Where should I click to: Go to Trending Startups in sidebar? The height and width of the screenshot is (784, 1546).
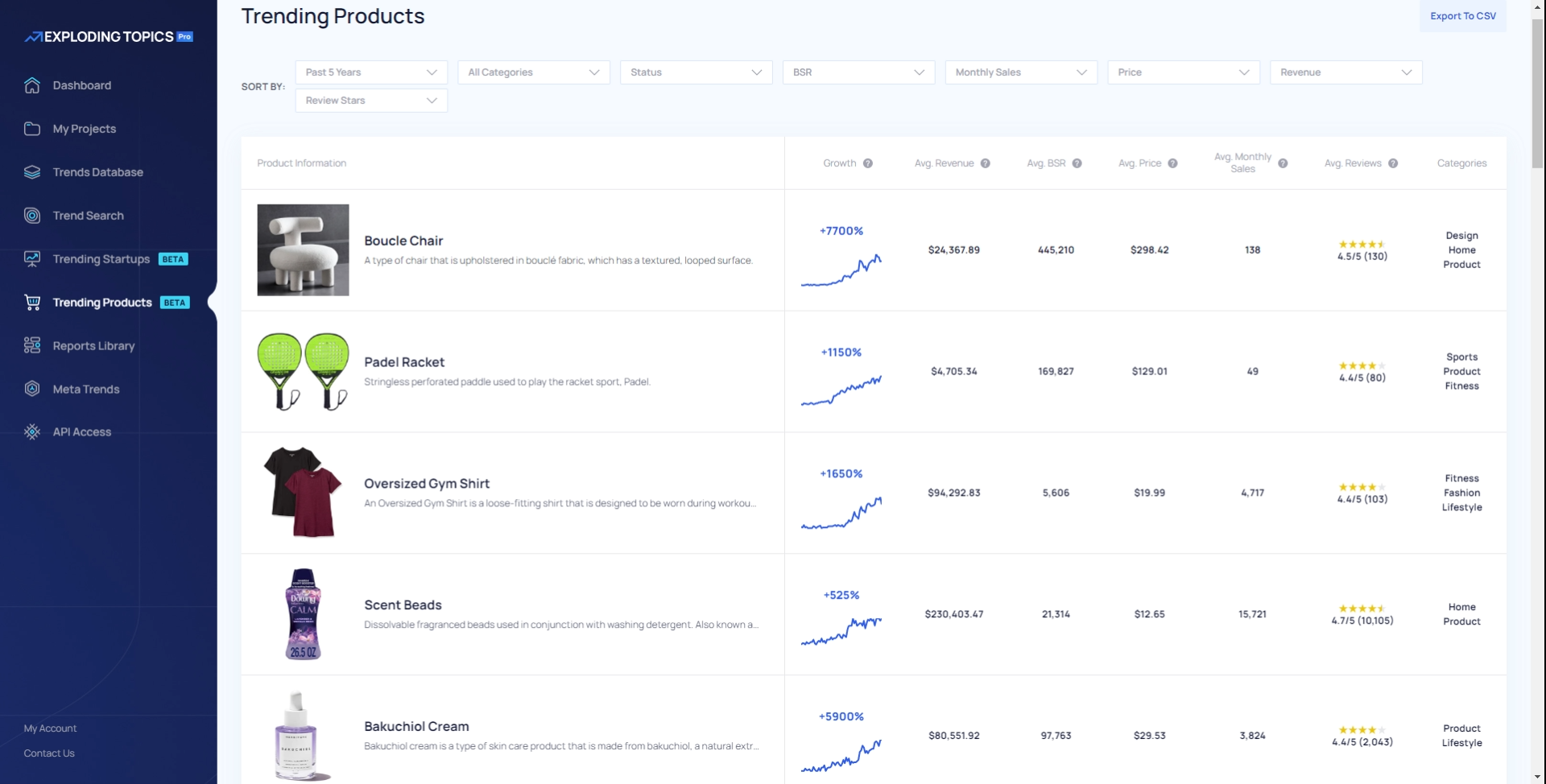[x=101, y=259]
